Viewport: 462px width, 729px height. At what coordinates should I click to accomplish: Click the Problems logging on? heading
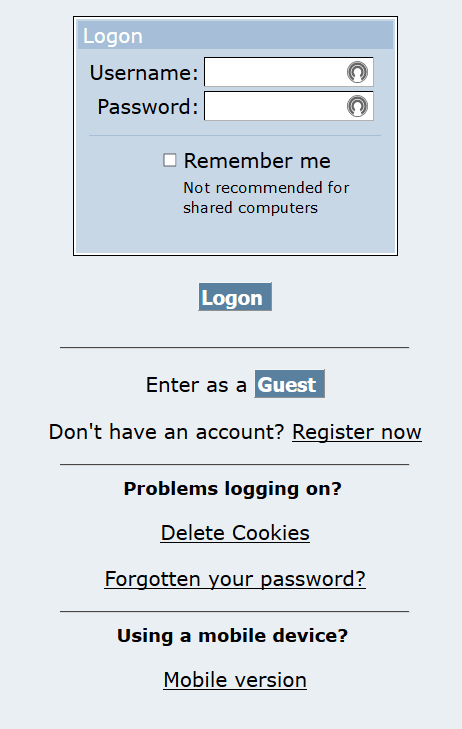(233, 489)
